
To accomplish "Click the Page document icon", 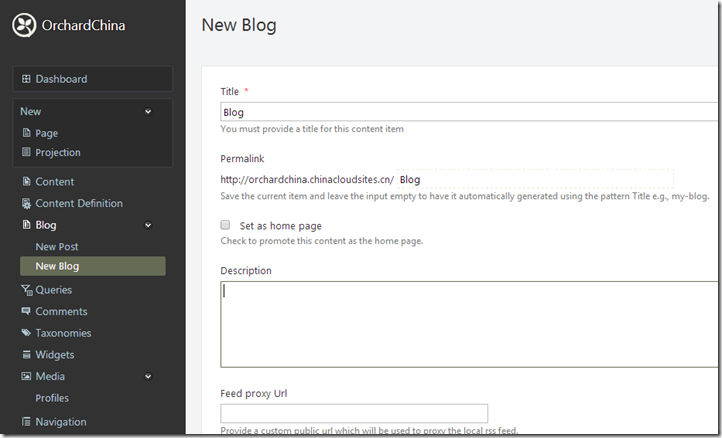I will (x=26, y=133).
